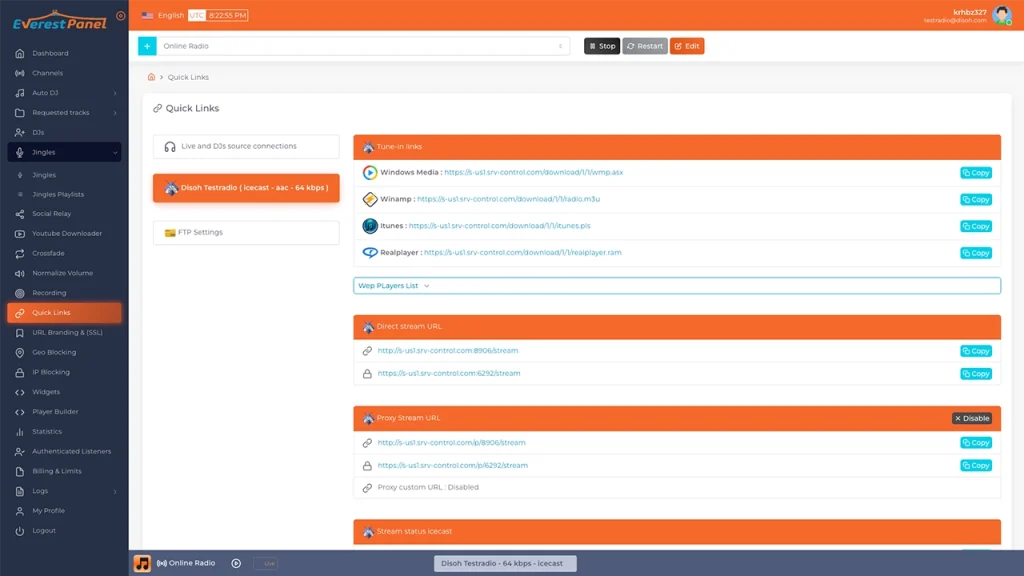The image size is (1024, 576).
Task: Open the user profile avatar
Action: [x=1001, y=15]
